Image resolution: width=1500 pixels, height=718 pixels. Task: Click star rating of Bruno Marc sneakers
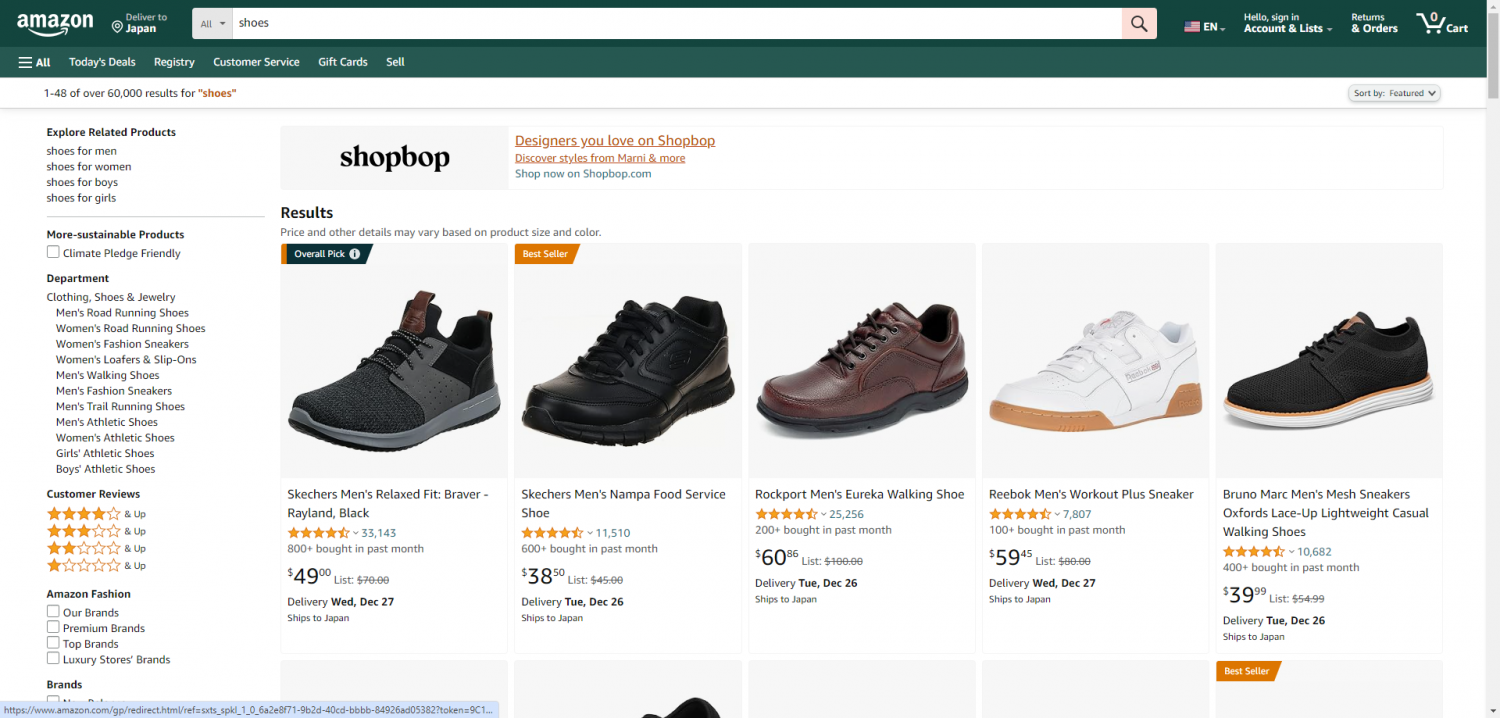[x=1255, y=552]
